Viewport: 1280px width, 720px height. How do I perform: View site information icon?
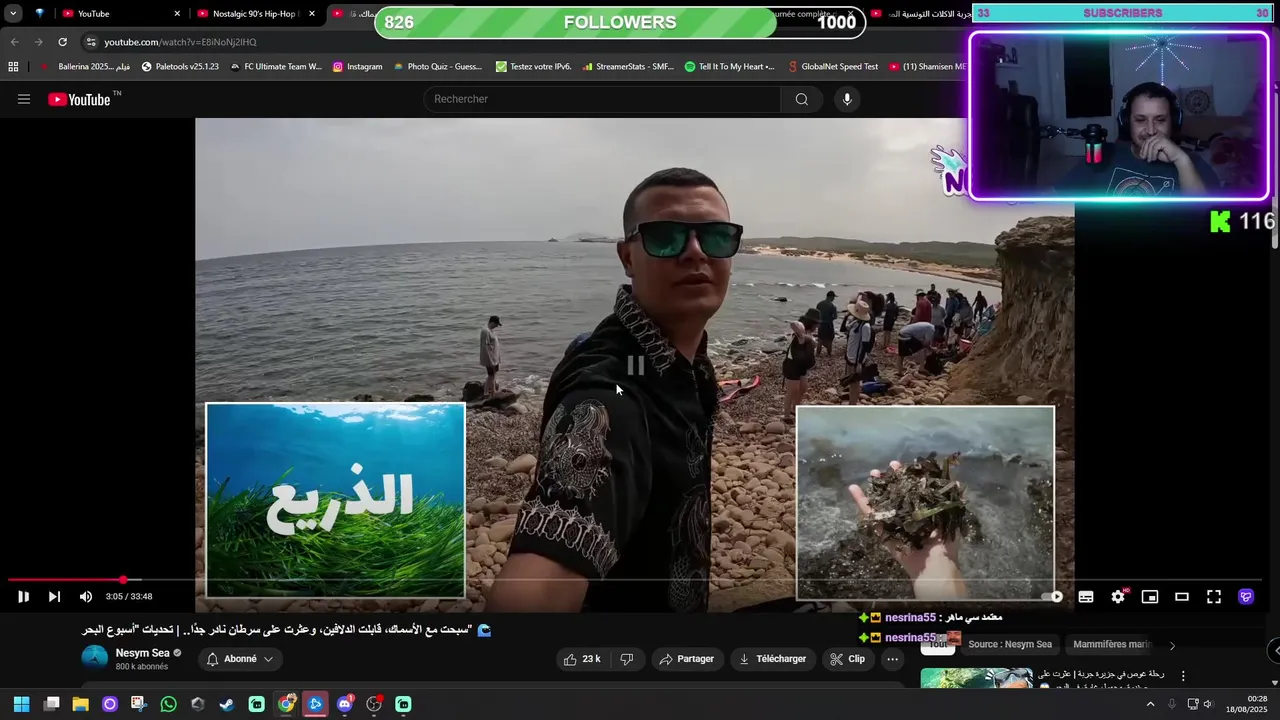pos(90,42)
